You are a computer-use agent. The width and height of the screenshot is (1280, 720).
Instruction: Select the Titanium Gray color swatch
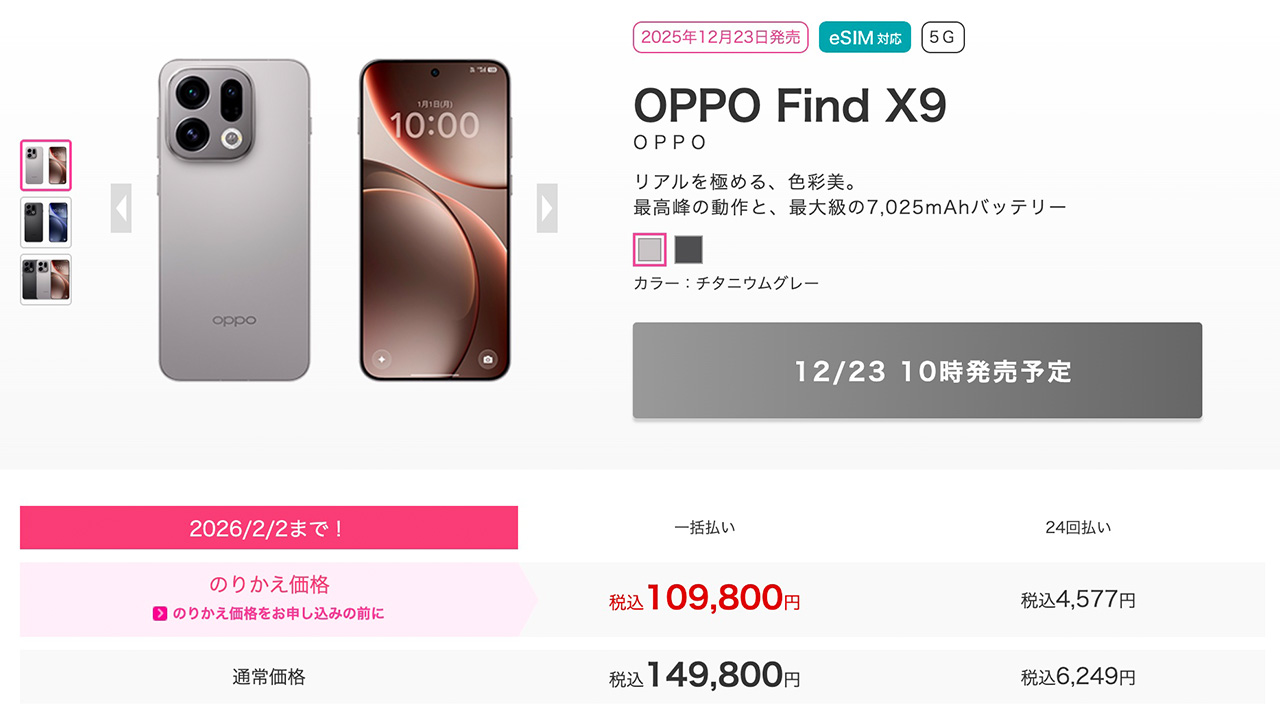(x=650, y=249)
